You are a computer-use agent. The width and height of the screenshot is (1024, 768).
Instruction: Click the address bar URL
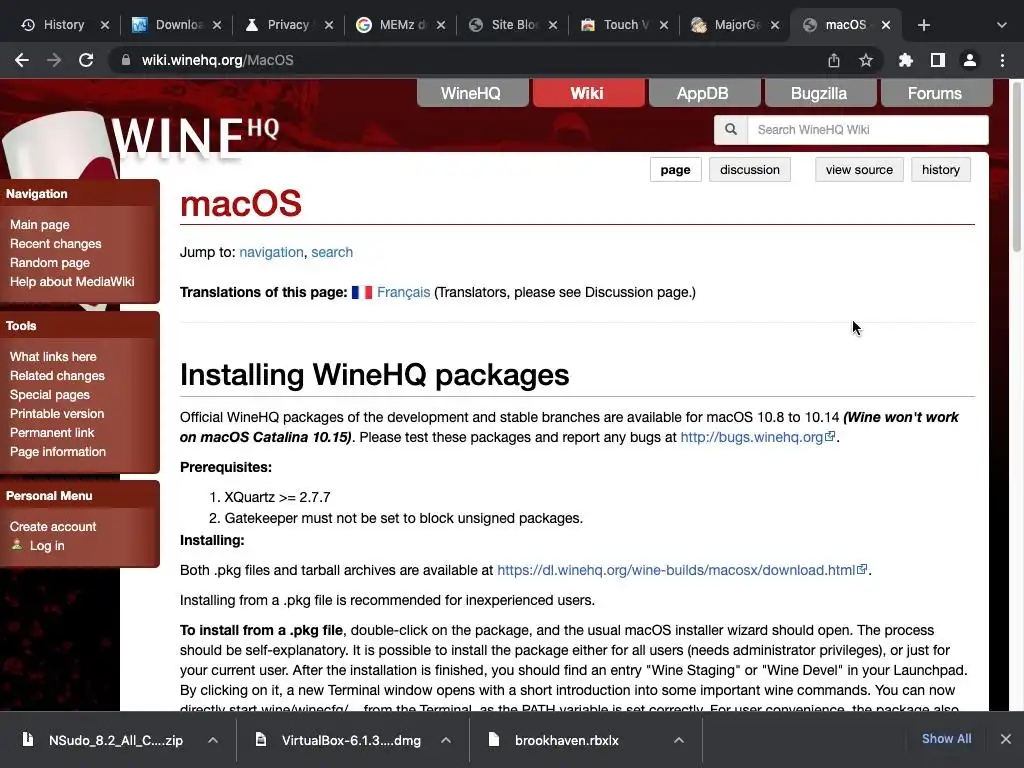[217, 60]
